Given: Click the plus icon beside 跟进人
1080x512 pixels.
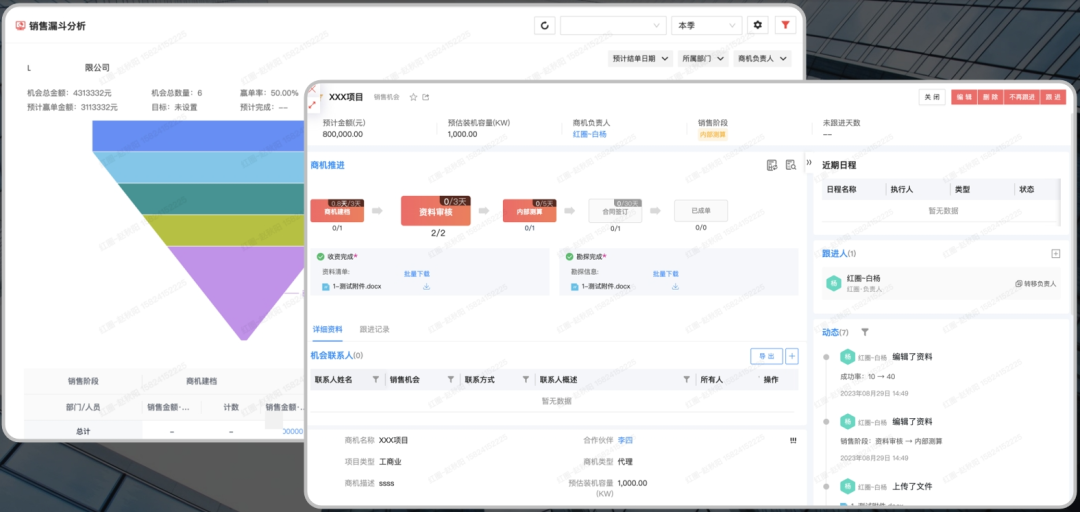Looking at the screenshot, I should 1054,254.
